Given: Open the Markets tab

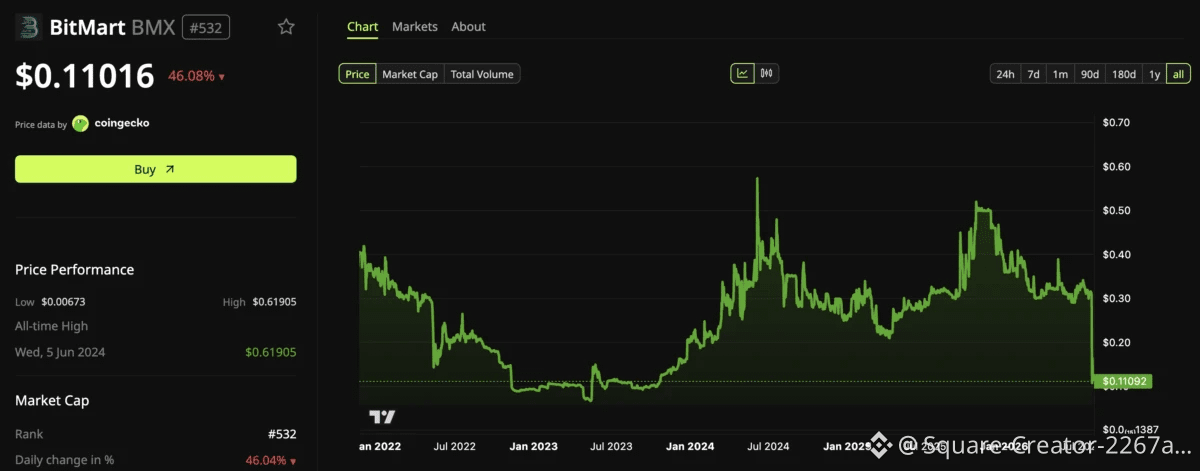Looking at the screenshot, I should [415, 27].
